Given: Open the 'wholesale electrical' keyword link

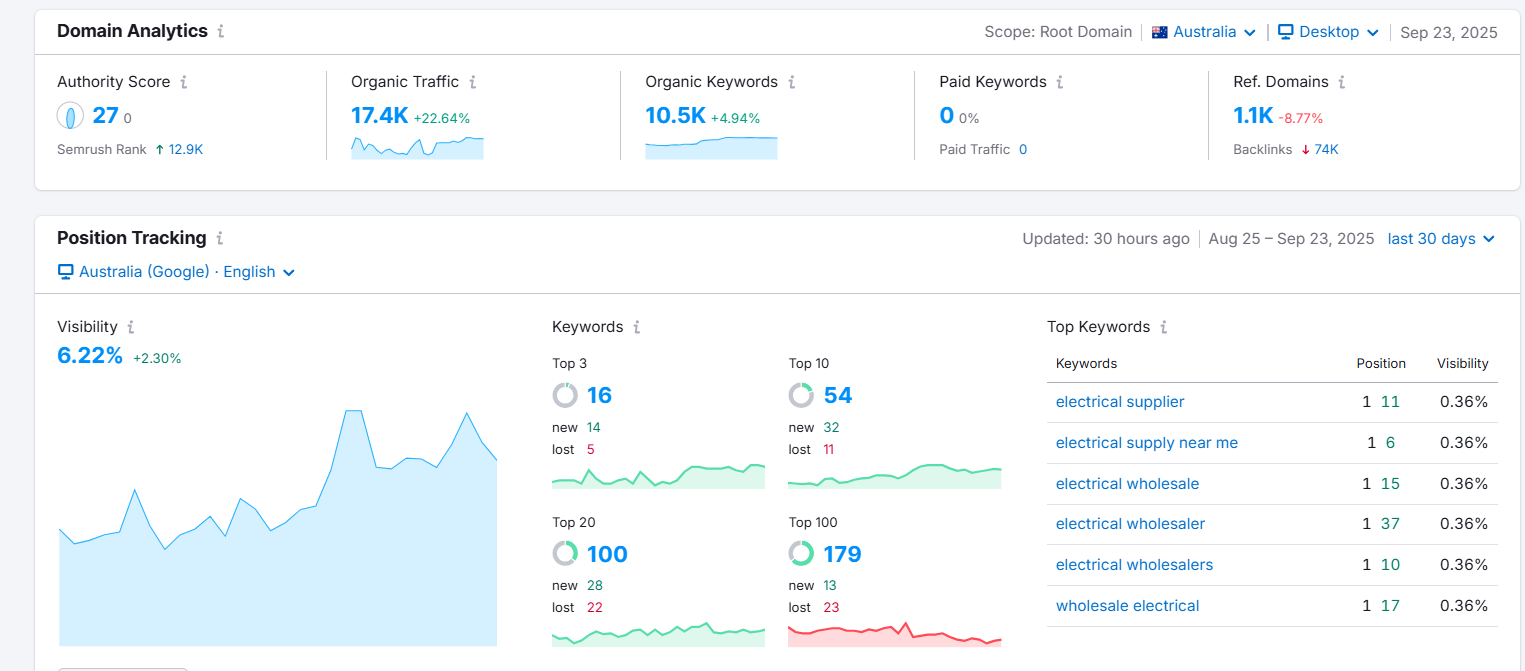Looking at the screenshot, I should 1127,606.
